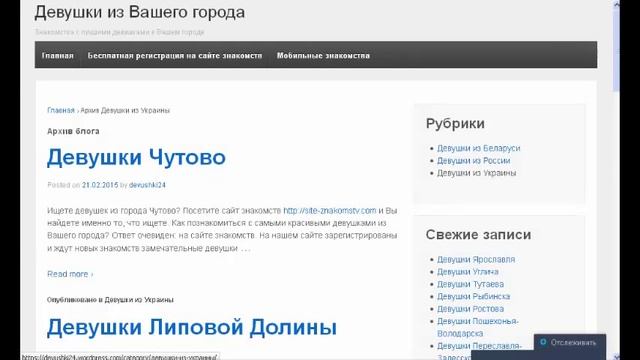Open the Девушки Липовой Долины post title
This screenshot has height=360, width=640.
[x=192, y=327]
